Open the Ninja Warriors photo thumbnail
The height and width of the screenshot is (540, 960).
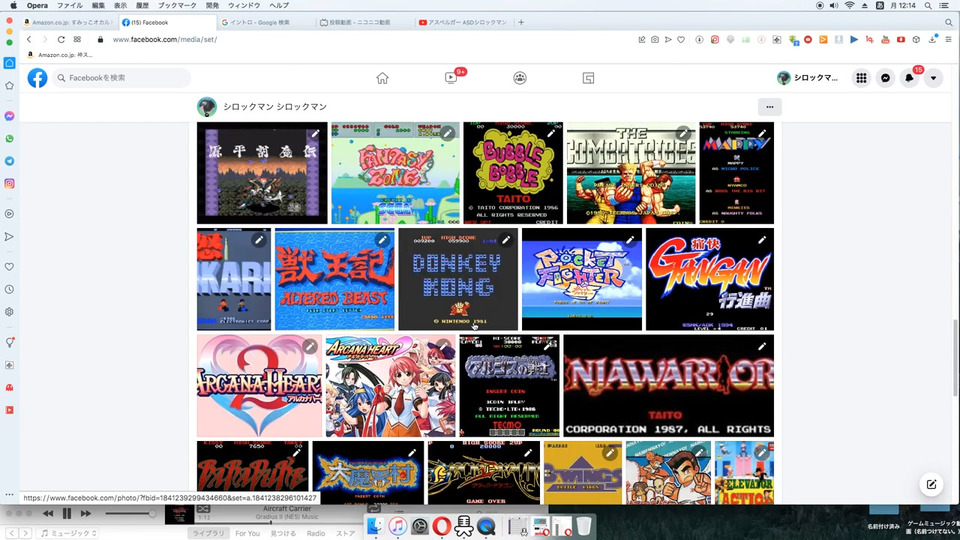pyautogui.click(x=669, y=386)
